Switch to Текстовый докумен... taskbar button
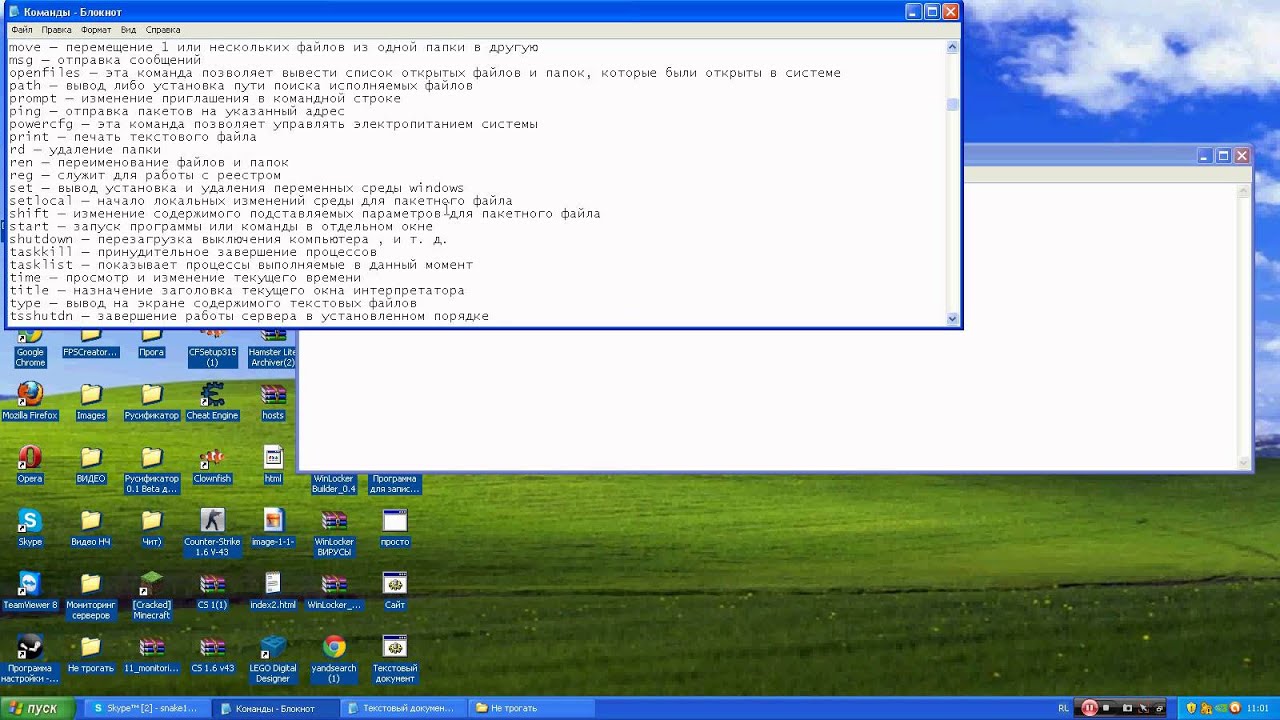Image resolution: width=1280 pixels, height=720 pixels. 402,708
